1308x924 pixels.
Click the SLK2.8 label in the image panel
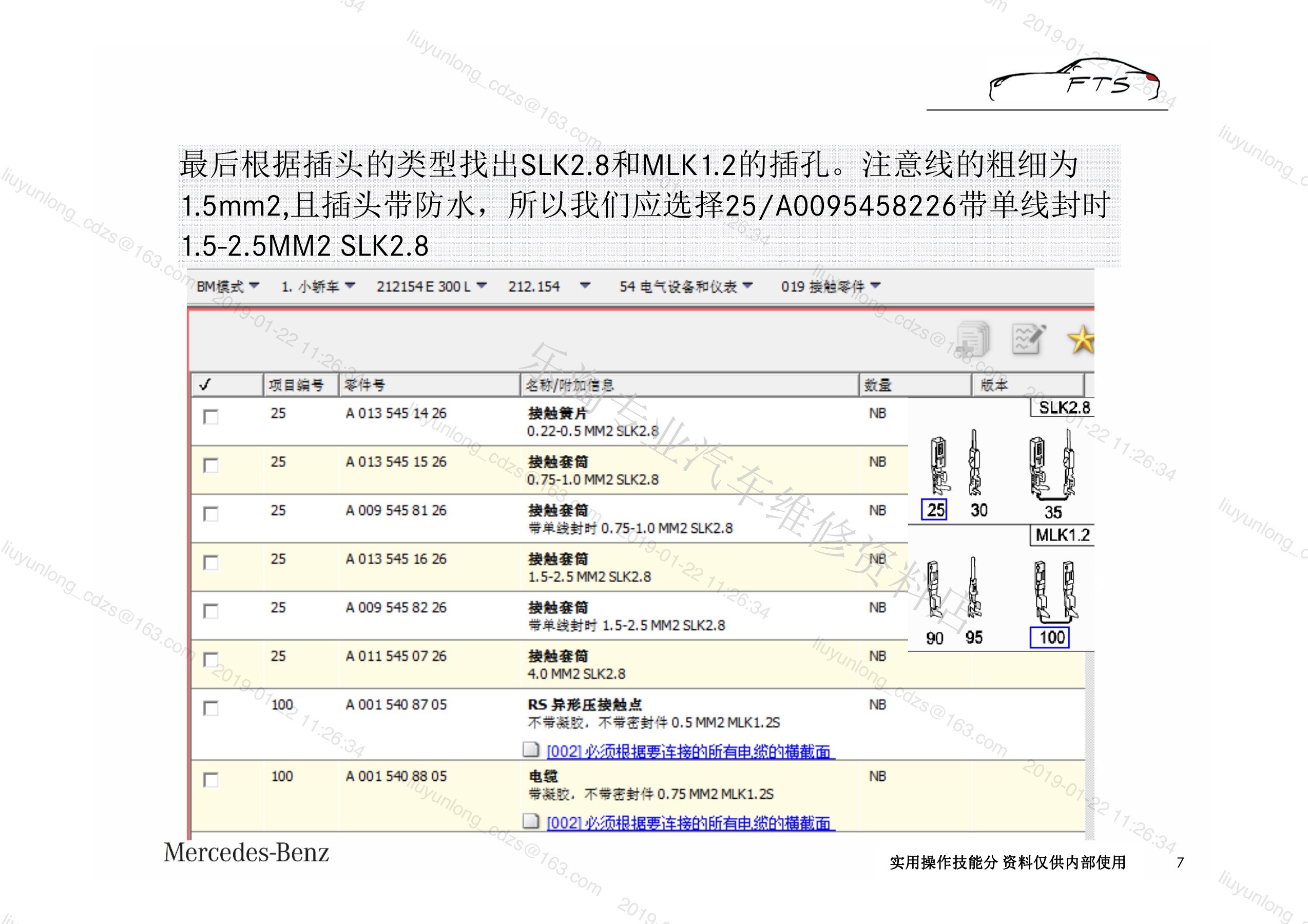[1063, 407]
